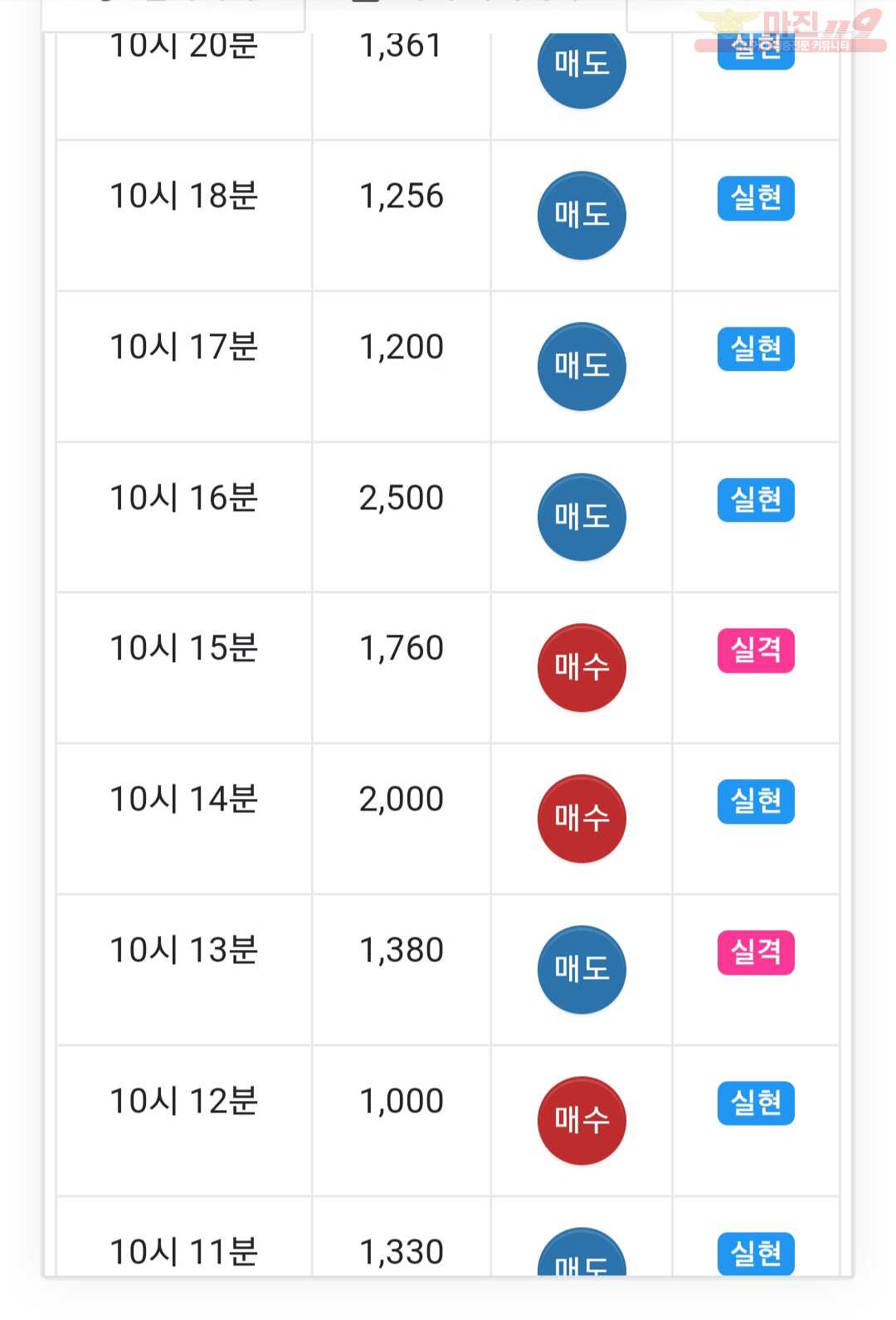Click the blue 실현 badge for 10시 16분
The width and height of the screenshot is (896, 1320).
pos(756,500)
